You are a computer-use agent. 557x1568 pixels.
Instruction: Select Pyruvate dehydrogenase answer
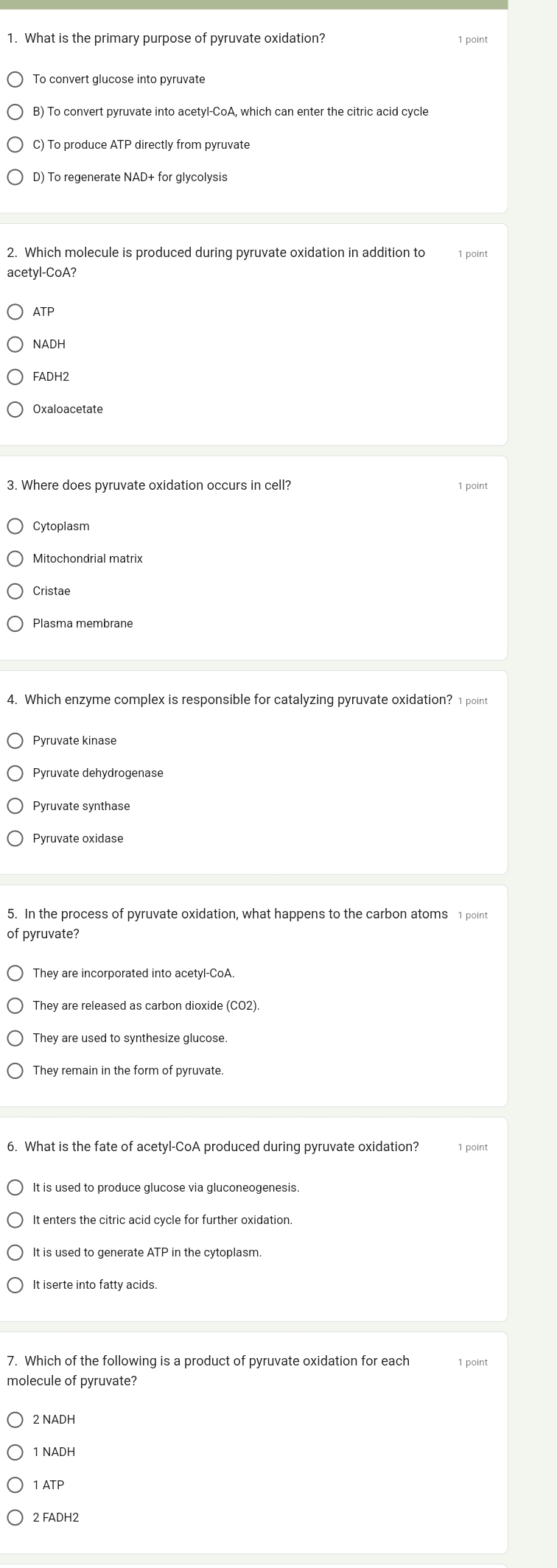(x=15, y=773)
